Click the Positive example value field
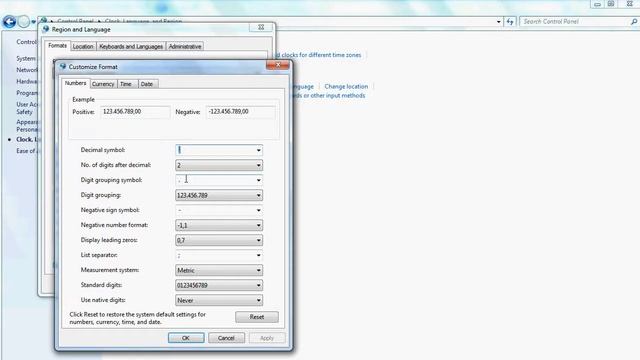Screen dimensions: 640x360 tap(135, 111)
